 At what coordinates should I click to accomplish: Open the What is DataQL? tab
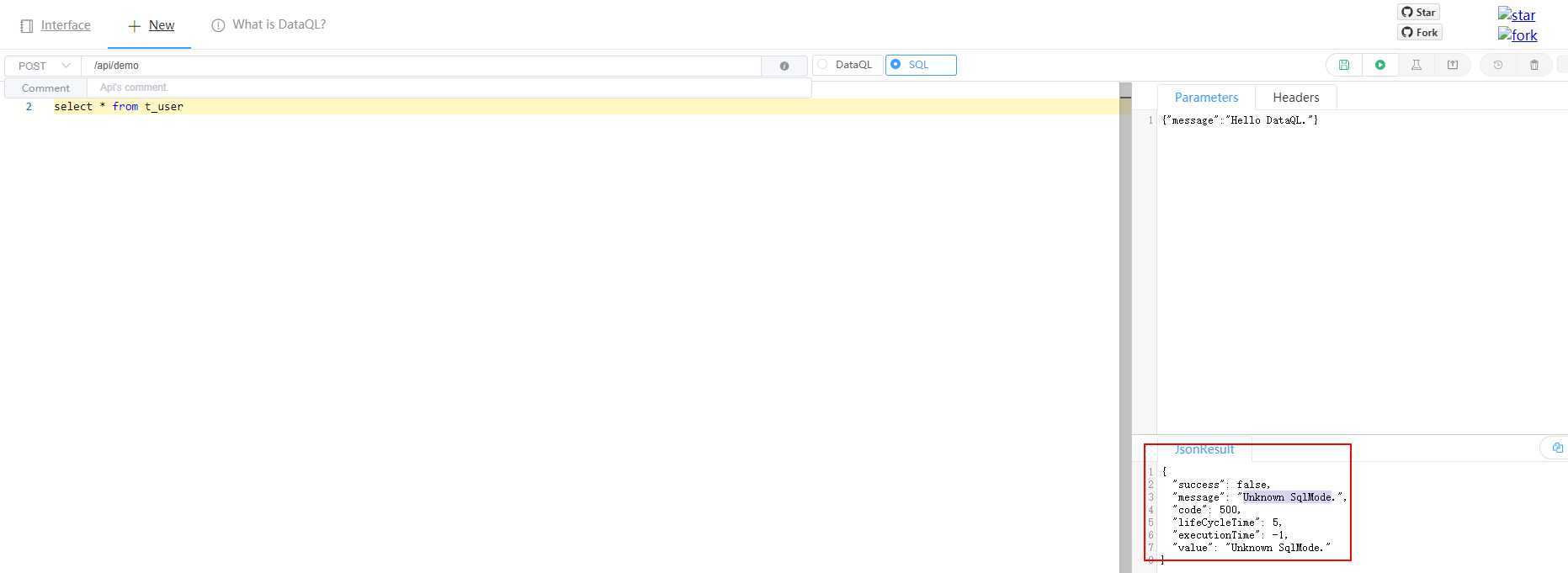point(268,24)
